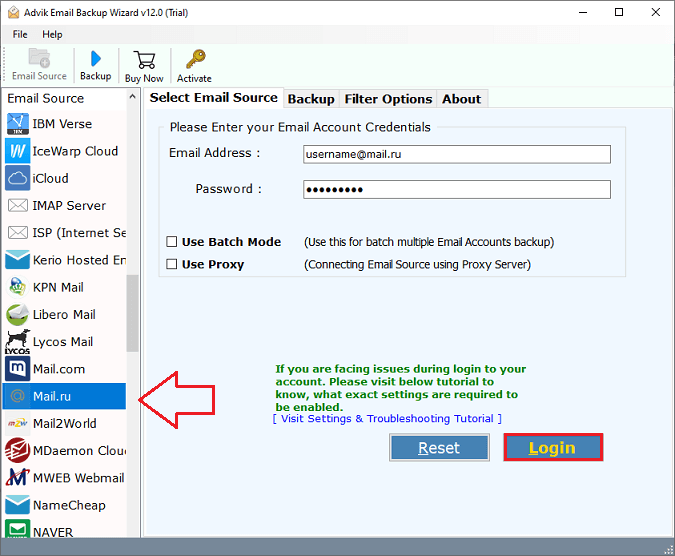Viewport: 675px width, 556px height.
Task: Select IceWarp Cloud label in source list
Action: [x=75, y=151]
